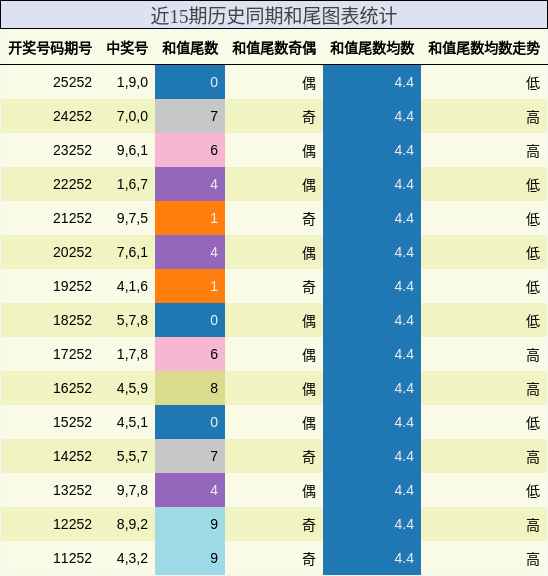548x576 pixels.
Task: Click the 和值尾数奇偶 column header
Action: [274, 48]
